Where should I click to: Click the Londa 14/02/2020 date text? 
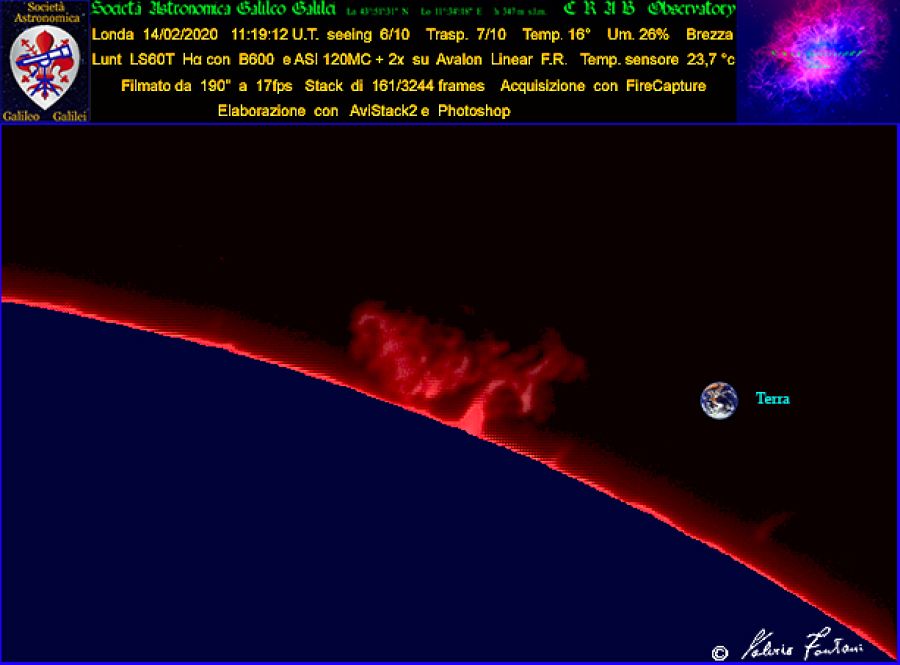tap(154, 35)
